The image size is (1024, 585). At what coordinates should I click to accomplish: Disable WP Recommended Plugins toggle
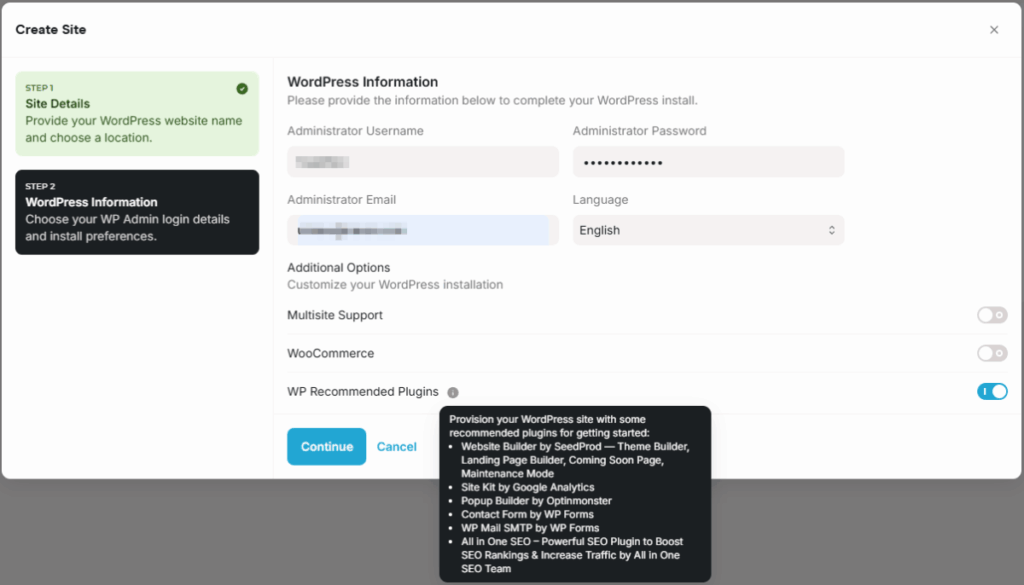coord(992,391)
